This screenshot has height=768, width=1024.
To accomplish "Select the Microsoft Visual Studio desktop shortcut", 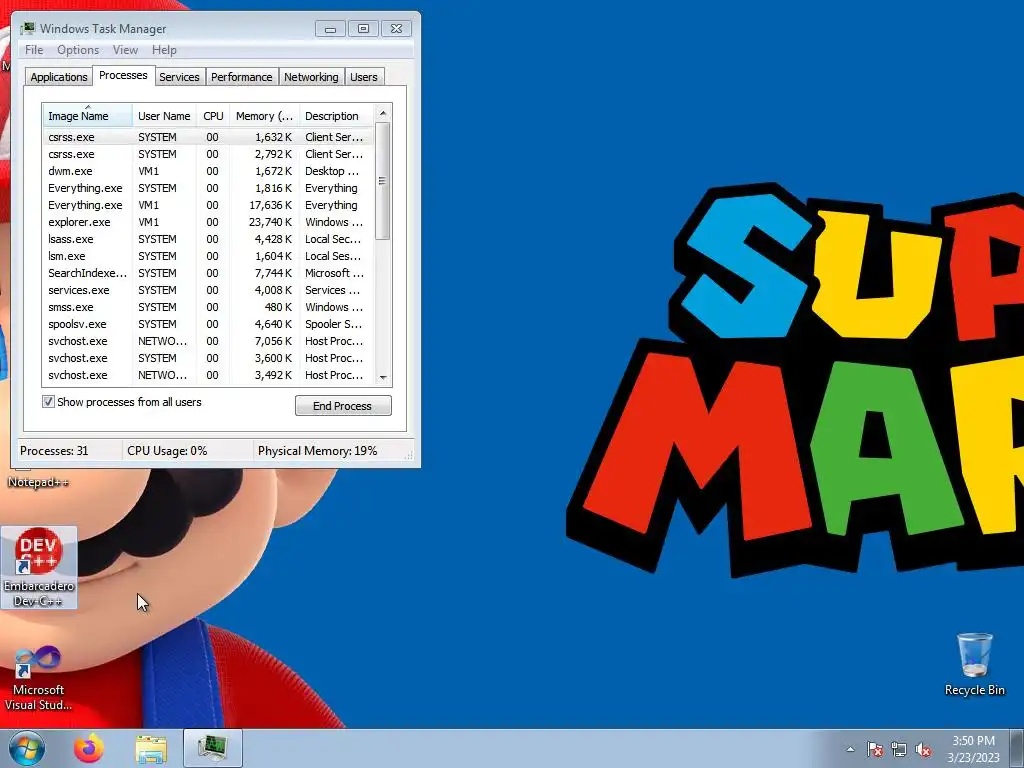I will (39, 678).
